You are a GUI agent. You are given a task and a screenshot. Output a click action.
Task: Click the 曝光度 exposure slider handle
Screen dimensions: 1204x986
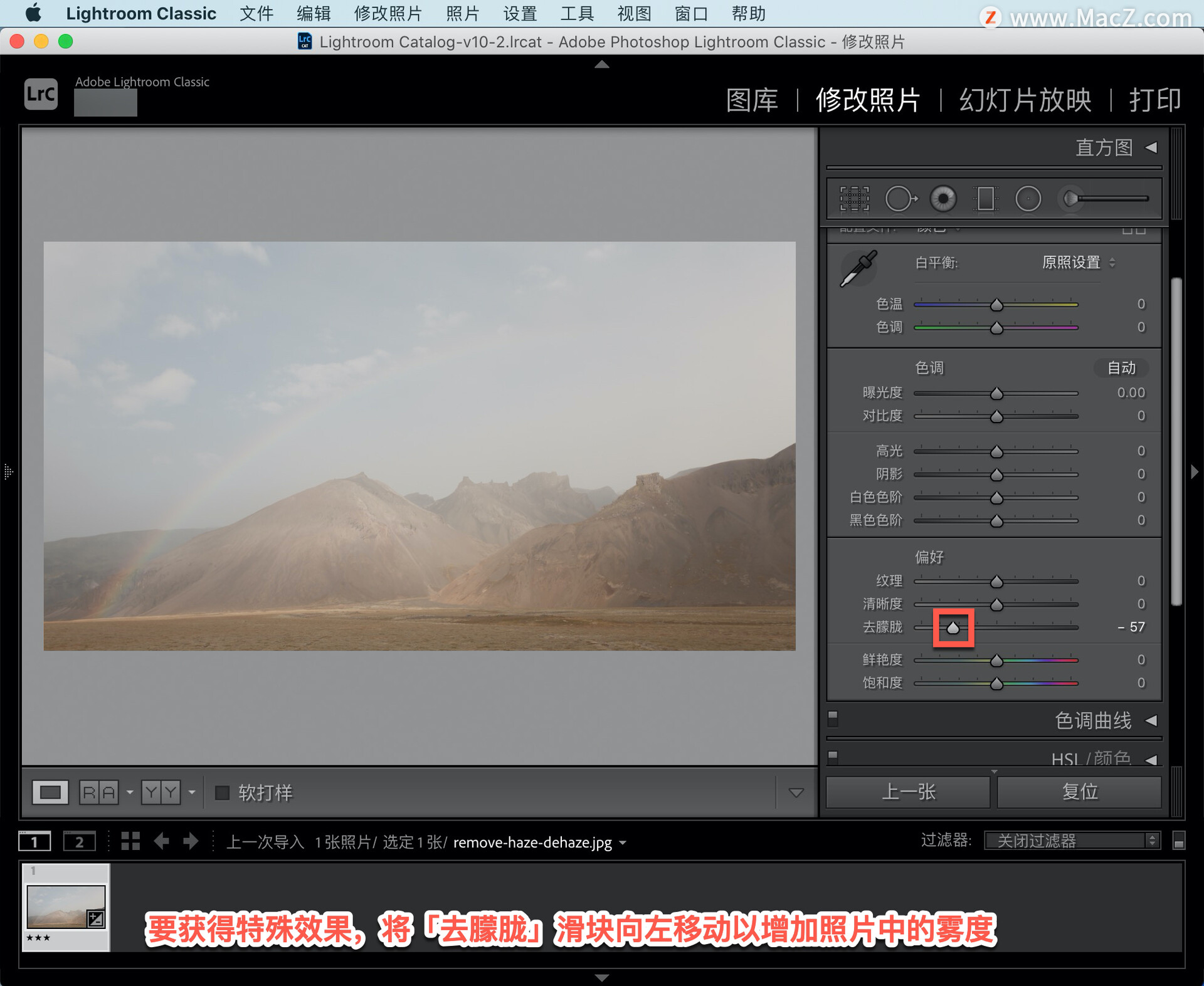(996, 394)
